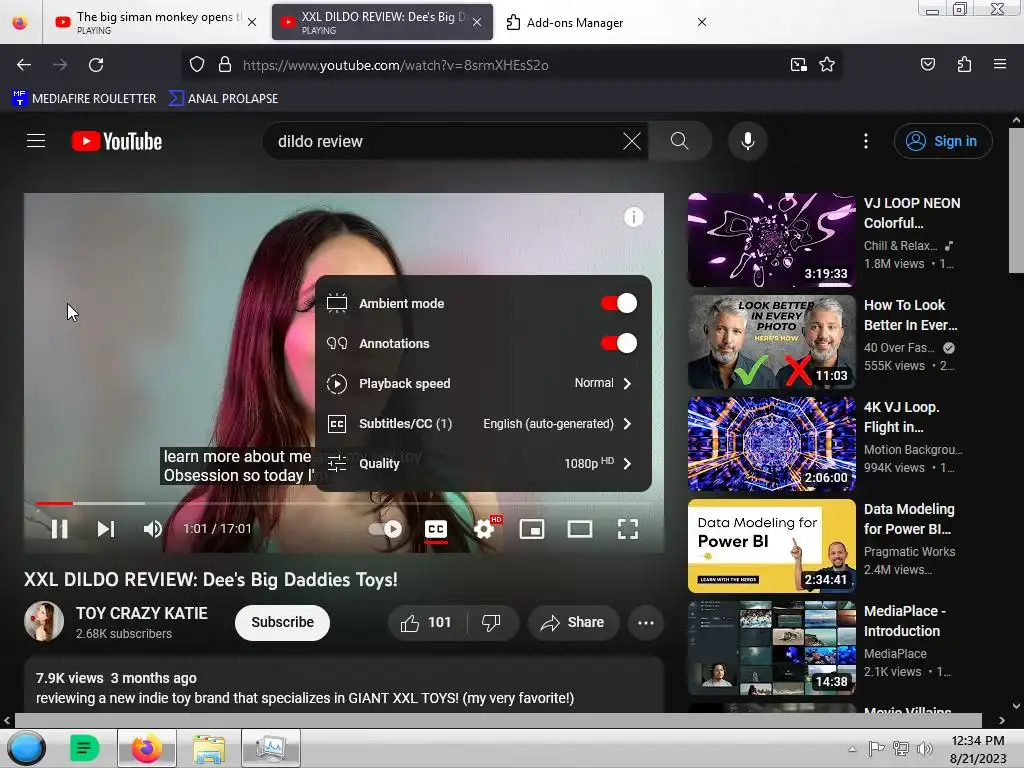Dislike the video
Screen dimensions: 1024x768
point(492,622)
